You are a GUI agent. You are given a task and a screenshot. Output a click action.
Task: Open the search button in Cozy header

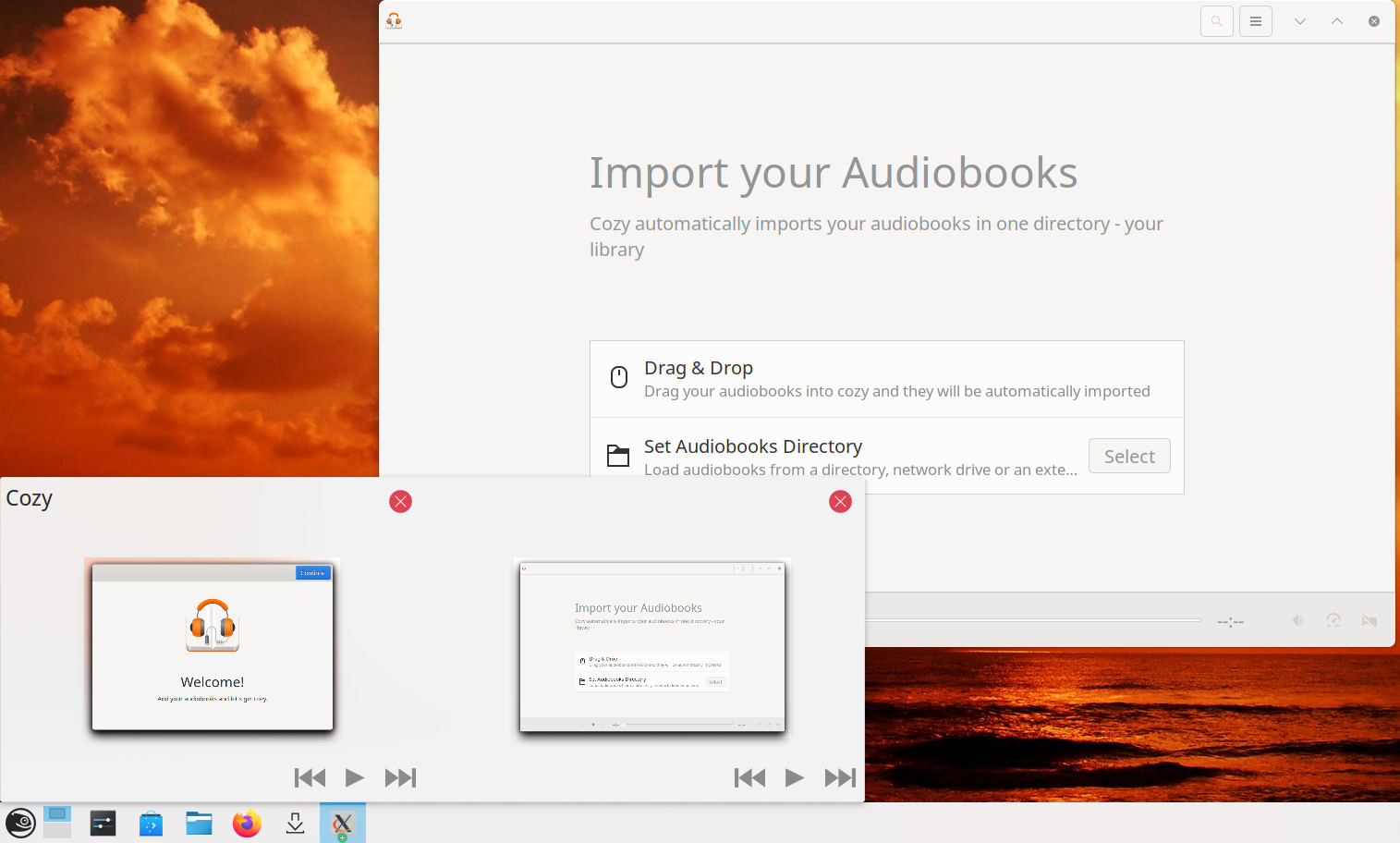tap(1216, 21)
